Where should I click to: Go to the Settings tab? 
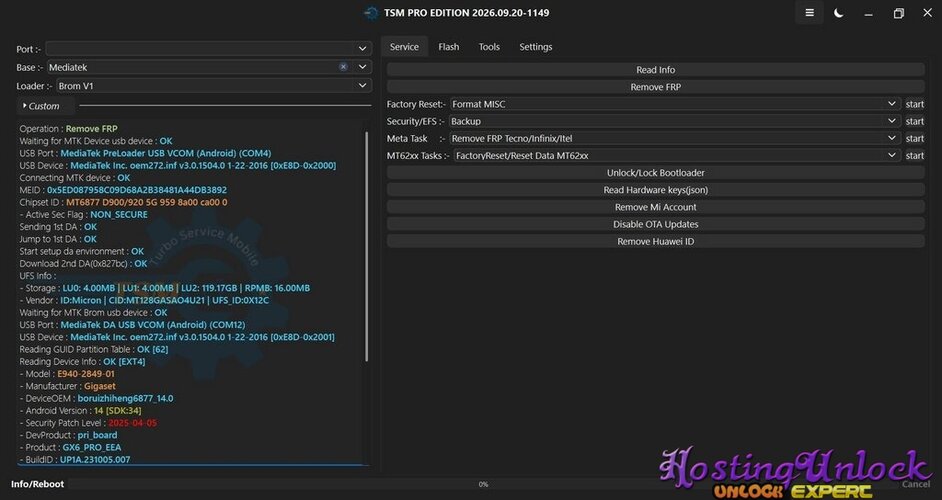535,47
